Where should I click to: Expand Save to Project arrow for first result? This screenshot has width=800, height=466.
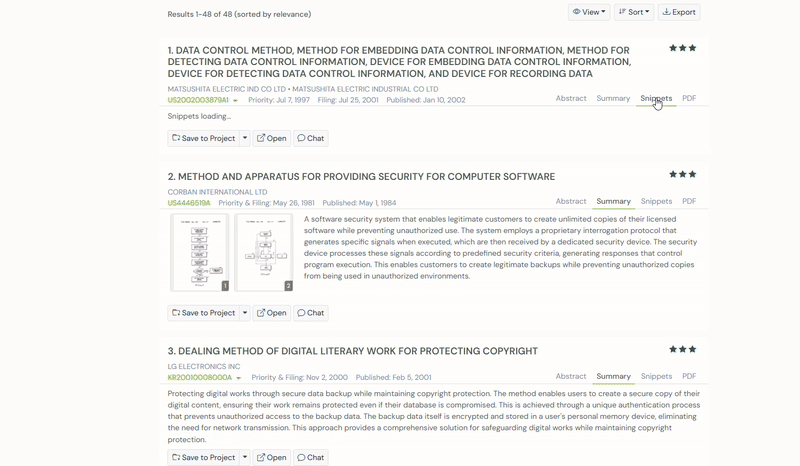pyautogui.click(x=245, y=139)
